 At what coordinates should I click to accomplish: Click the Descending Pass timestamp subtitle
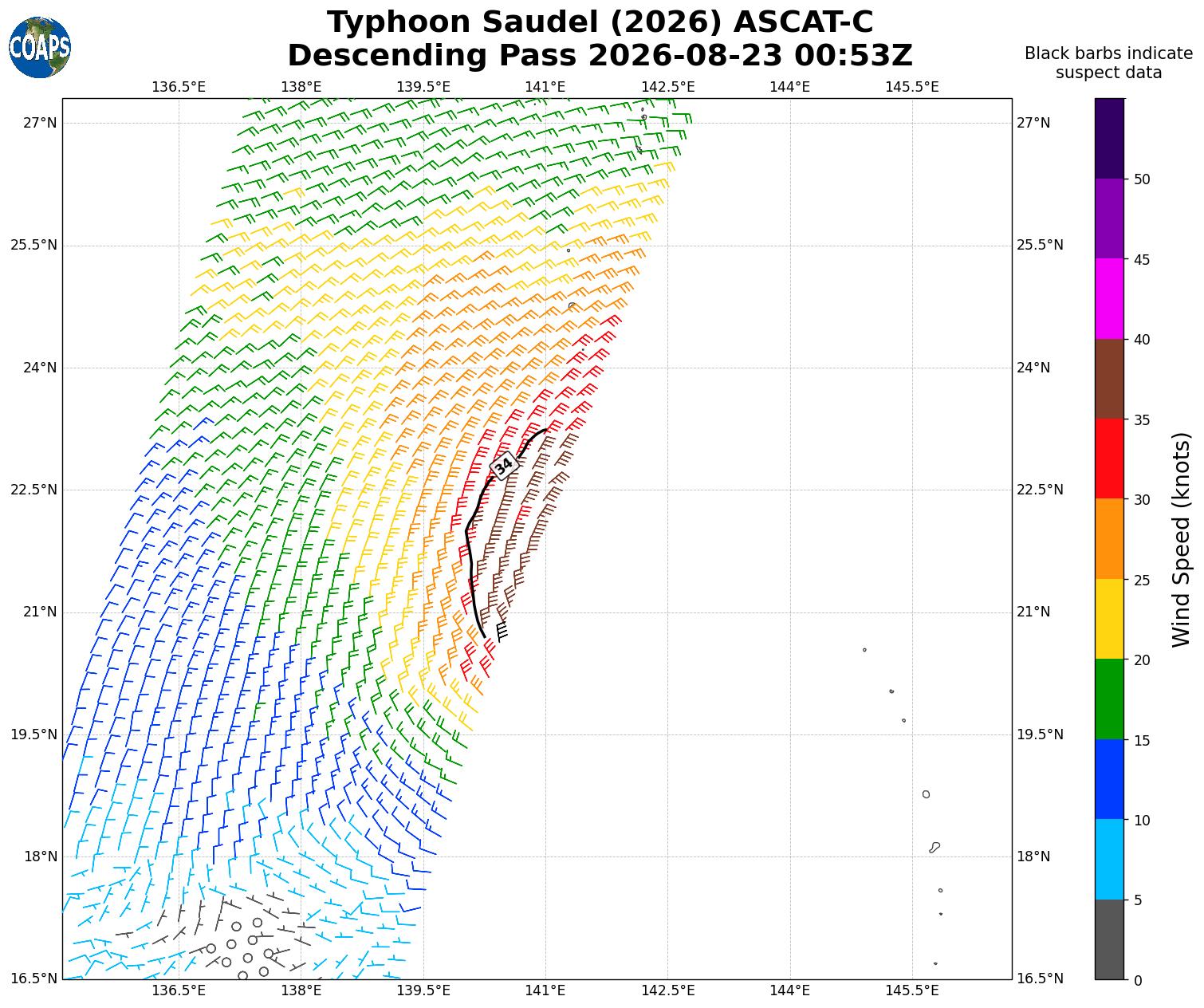(600, 56)
